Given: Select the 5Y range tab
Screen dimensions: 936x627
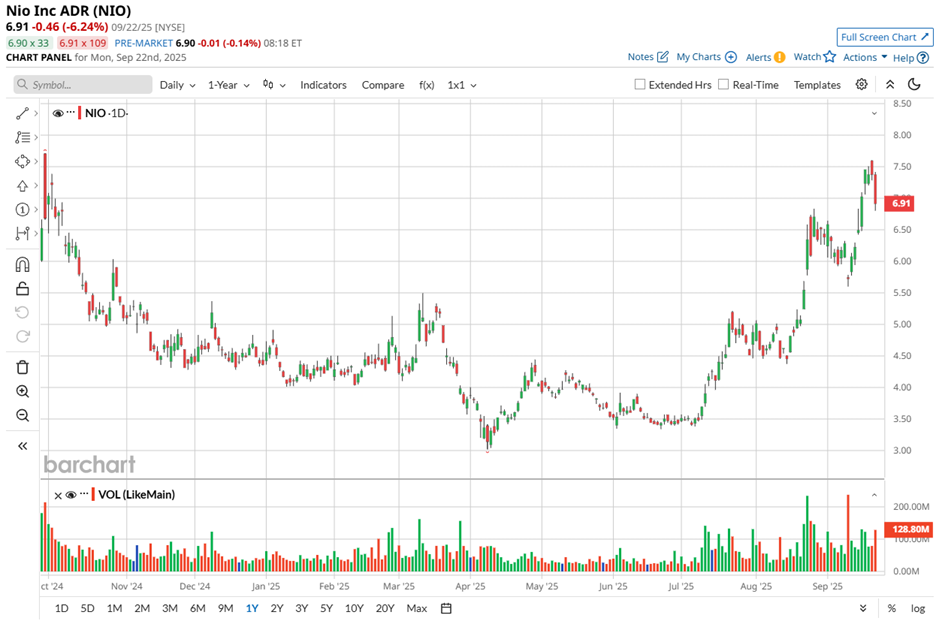Looking at the screenshot, I should point(326,608).
